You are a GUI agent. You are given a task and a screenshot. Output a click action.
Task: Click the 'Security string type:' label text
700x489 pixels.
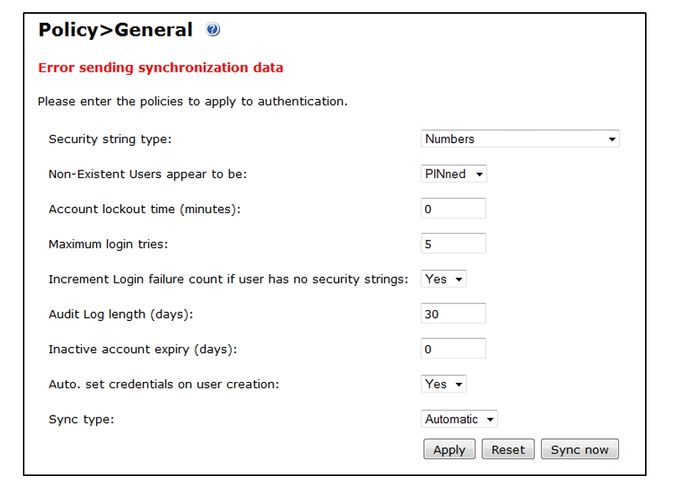pyautogui.click(x=110, y=139)
